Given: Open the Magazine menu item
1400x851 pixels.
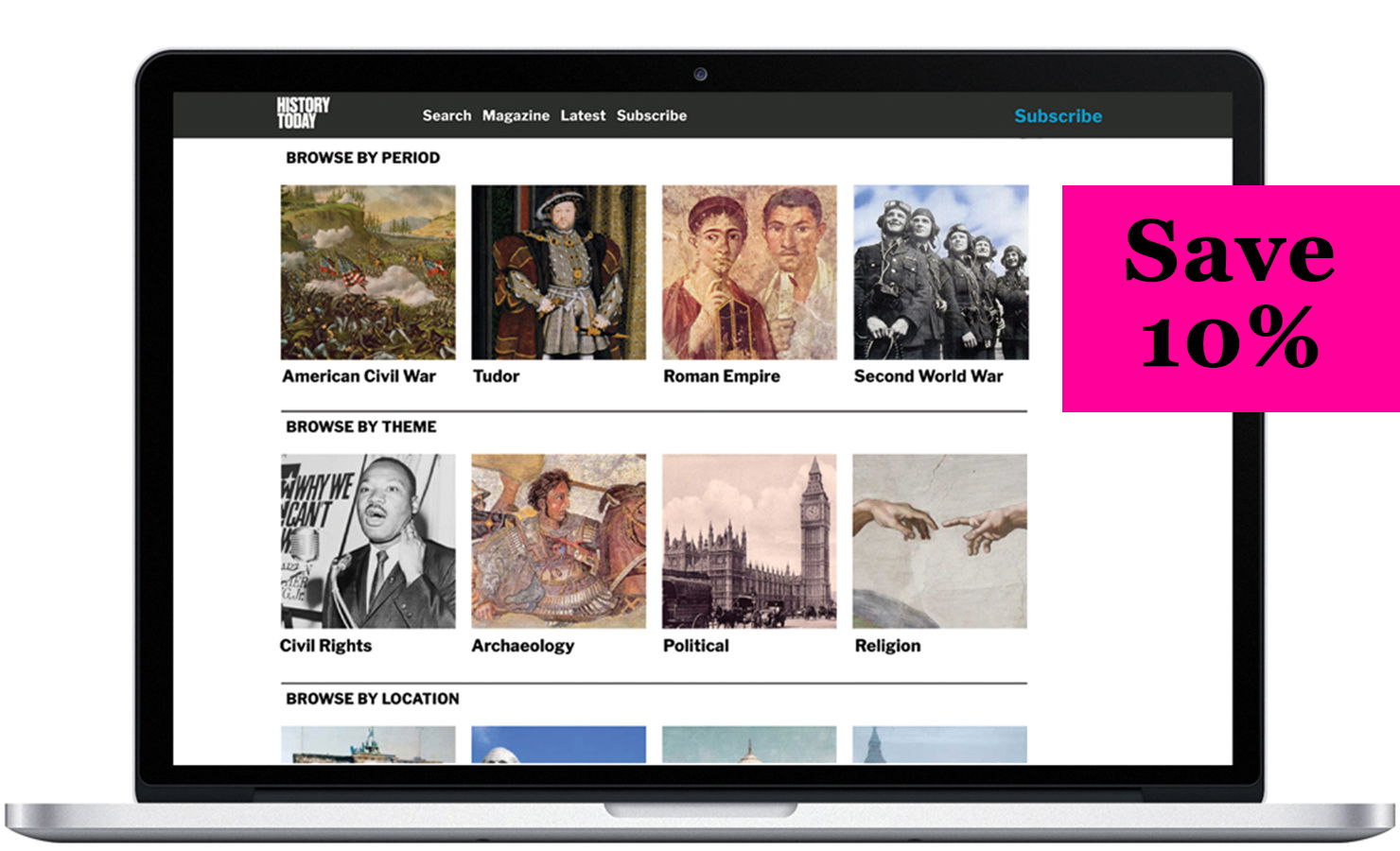Looking at the screenshot, I should coord(516,115).
